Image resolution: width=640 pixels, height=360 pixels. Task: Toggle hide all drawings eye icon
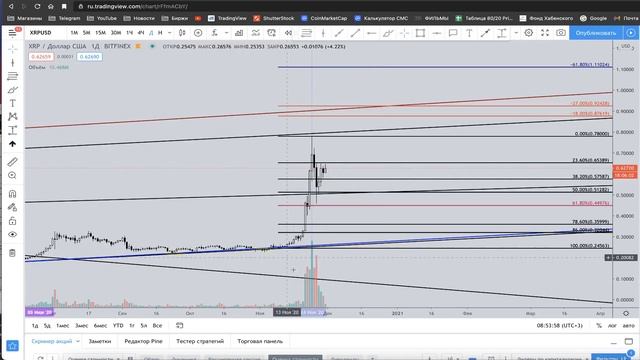13,234
